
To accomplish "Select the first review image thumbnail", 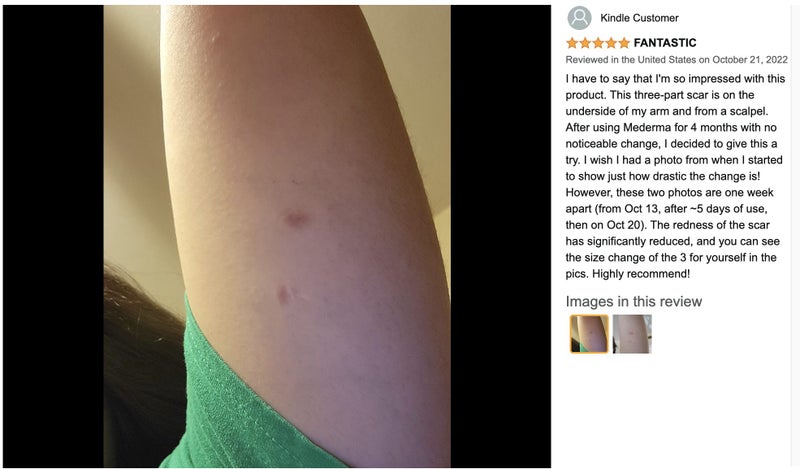I will (x=589, y=334).
